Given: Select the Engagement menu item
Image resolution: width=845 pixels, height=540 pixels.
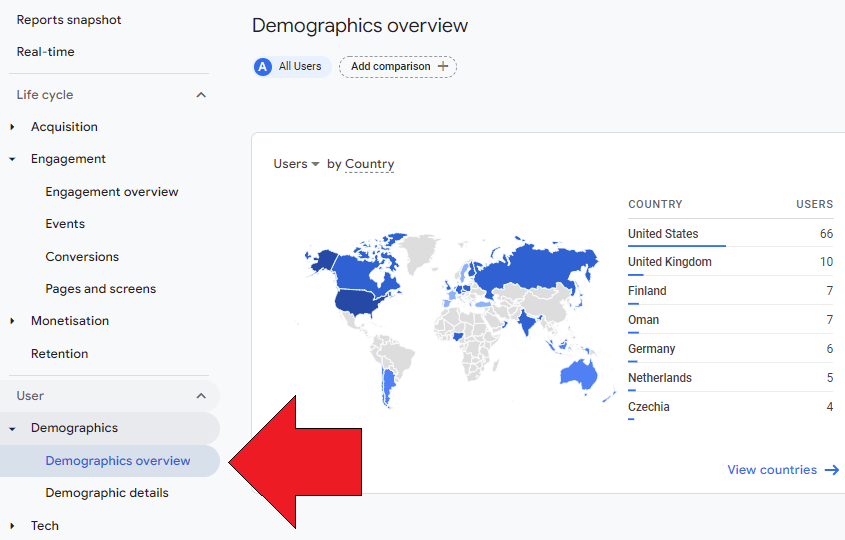Looking at the screenshot, I should 68,159.
